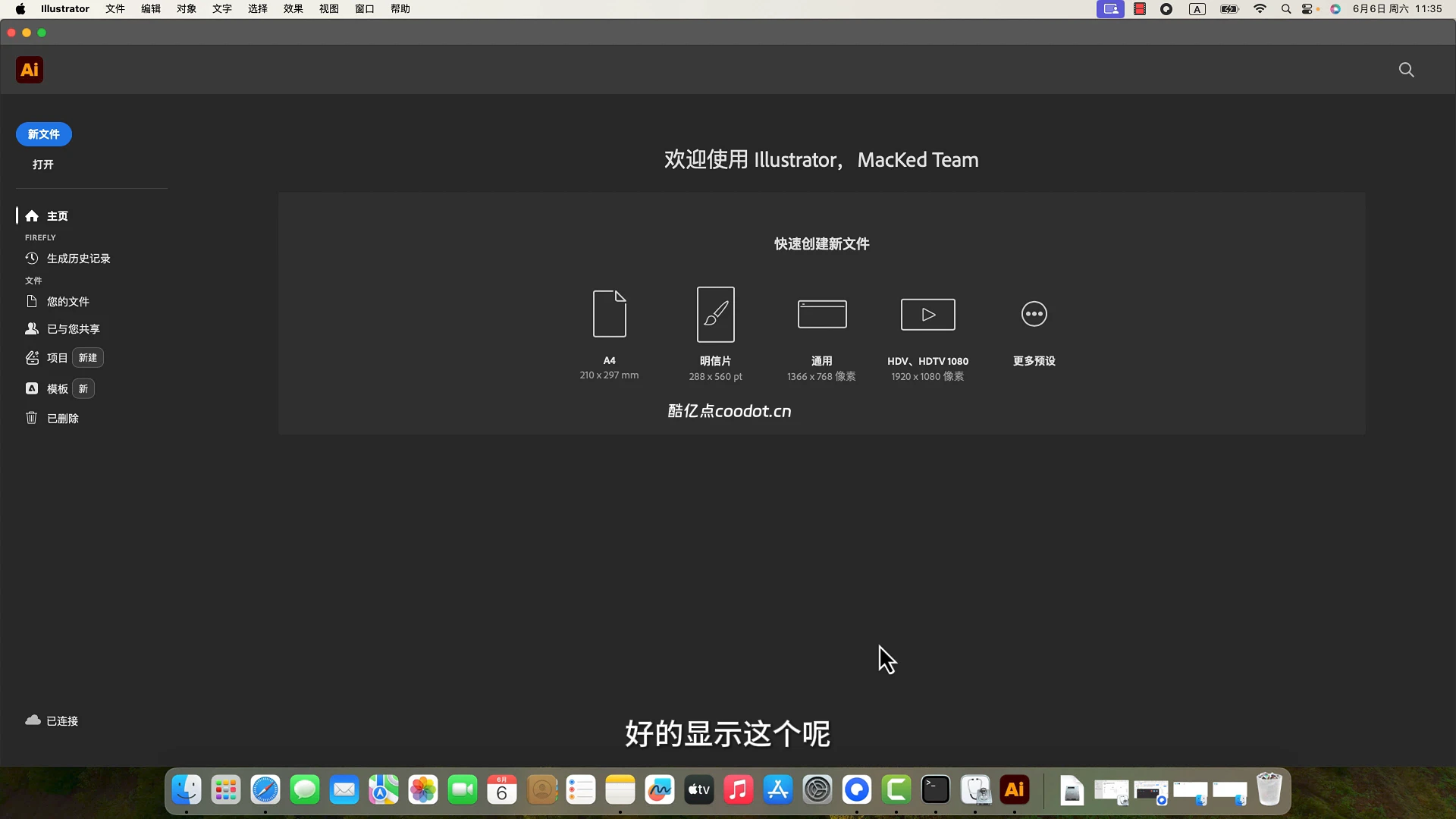
Task: Click the Illustrator icon in the dock
Action: [1015, 790]
